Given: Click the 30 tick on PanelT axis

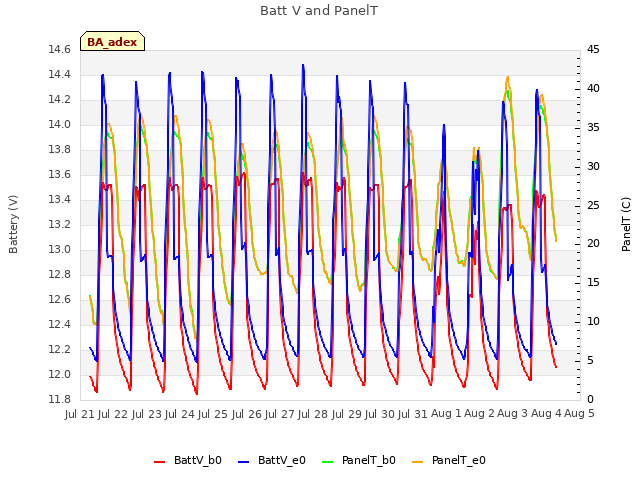Looking at the screenshot, I should [593, 167].
